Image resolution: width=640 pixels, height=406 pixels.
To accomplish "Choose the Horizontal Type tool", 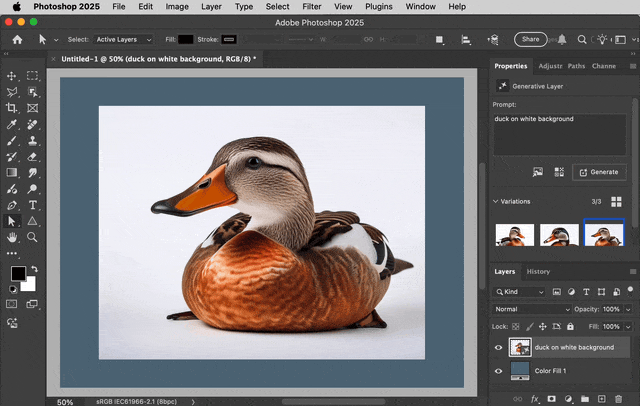I will click(33, 205).
